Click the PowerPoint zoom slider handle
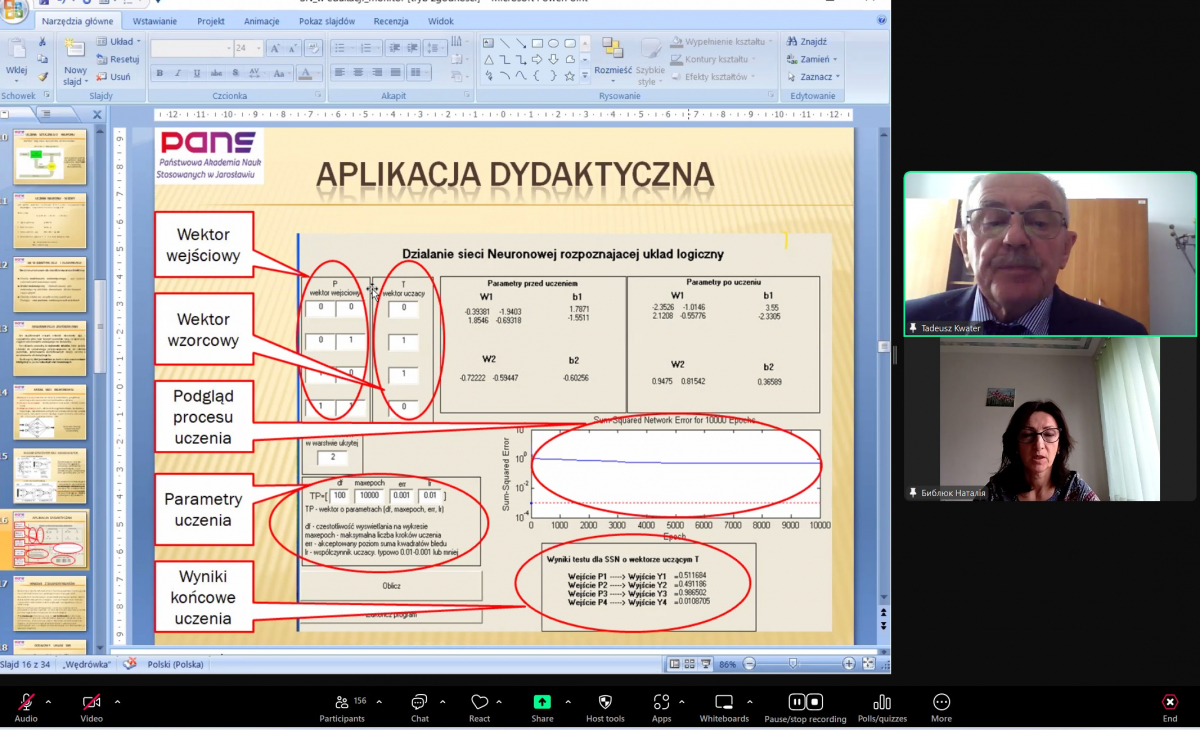This screenshot has width=1200, height=730. (793, 663)
